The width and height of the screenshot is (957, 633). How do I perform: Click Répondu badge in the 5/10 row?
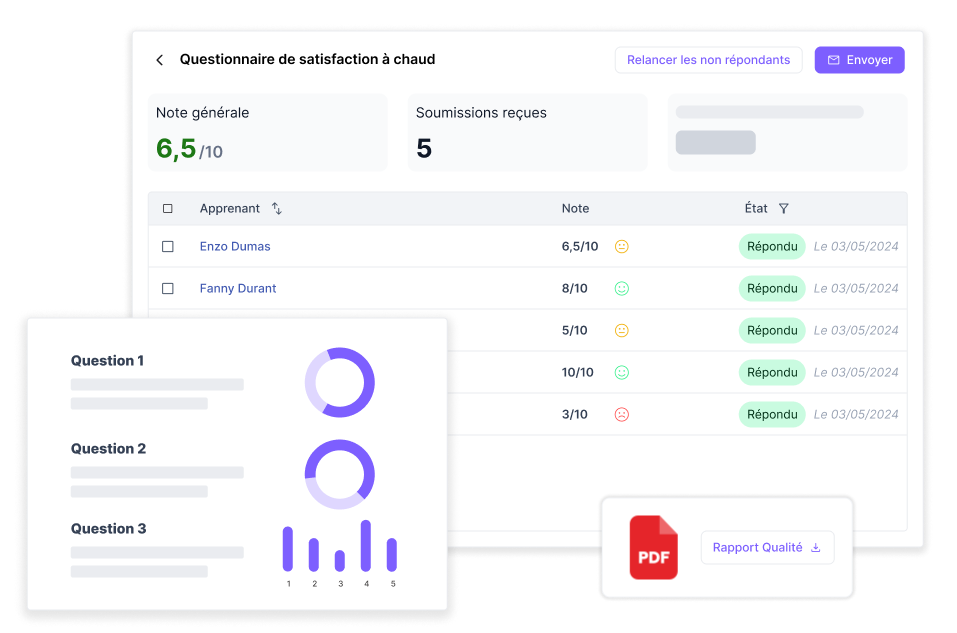coord(772,331)
